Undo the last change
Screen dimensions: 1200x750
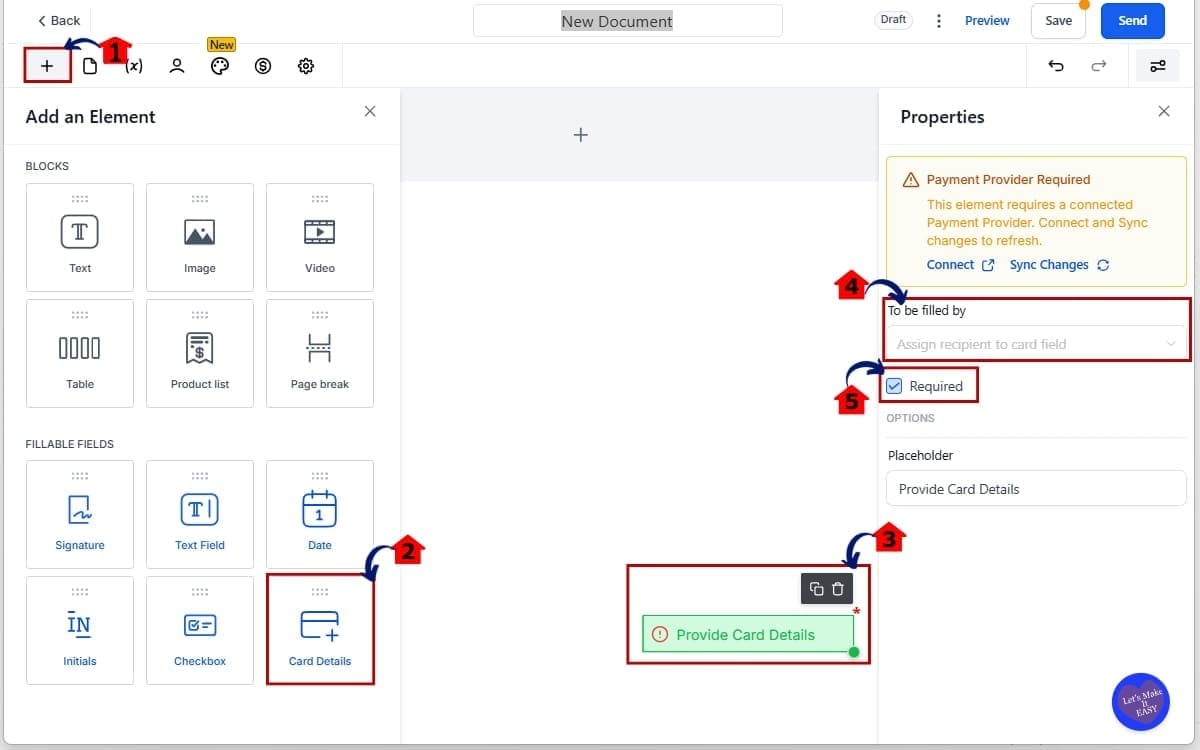(1056, 66)
